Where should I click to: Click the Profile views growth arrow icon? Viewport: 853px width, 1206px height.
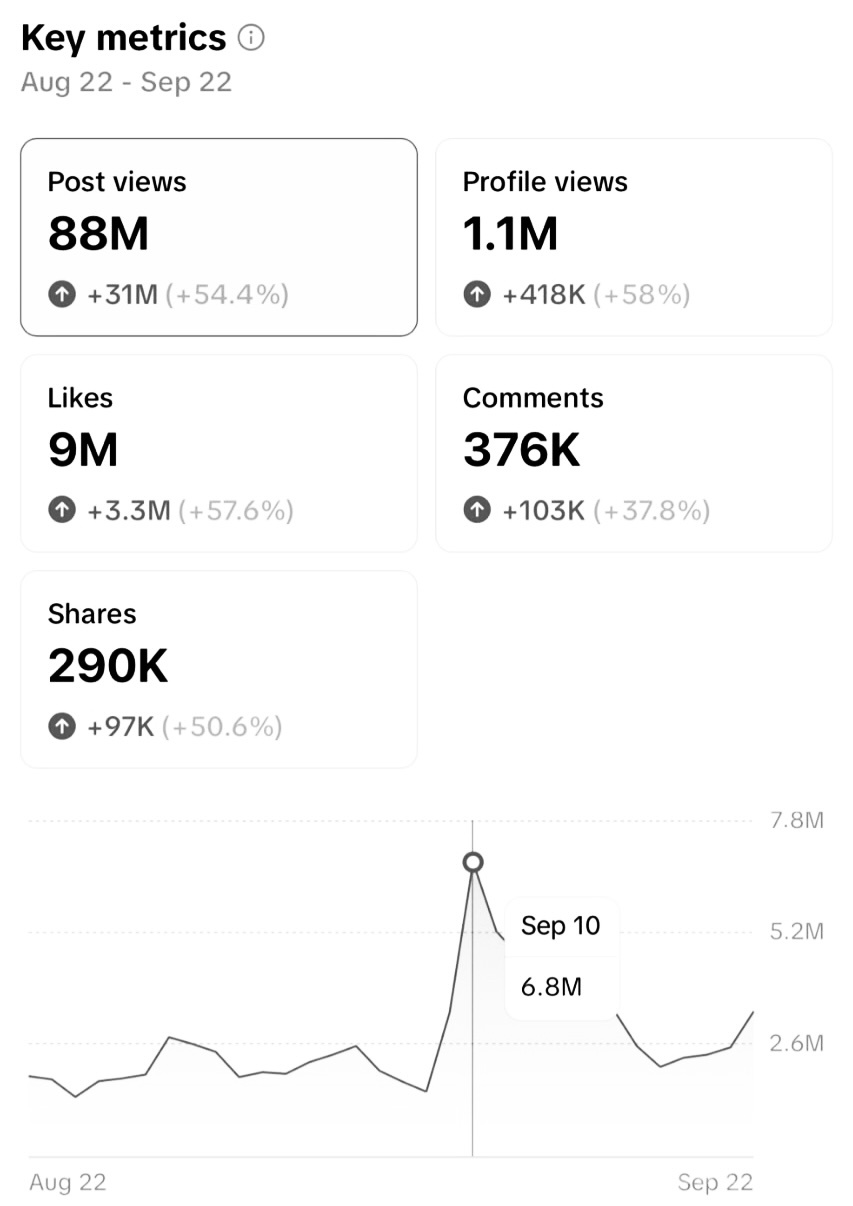click(x=476, y=294)
